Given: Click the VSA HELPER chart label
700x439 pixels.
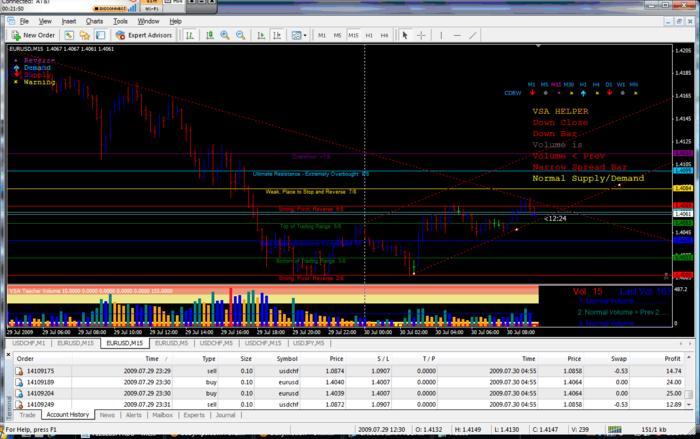Looking at the screenshot, I should click(560, 111).
